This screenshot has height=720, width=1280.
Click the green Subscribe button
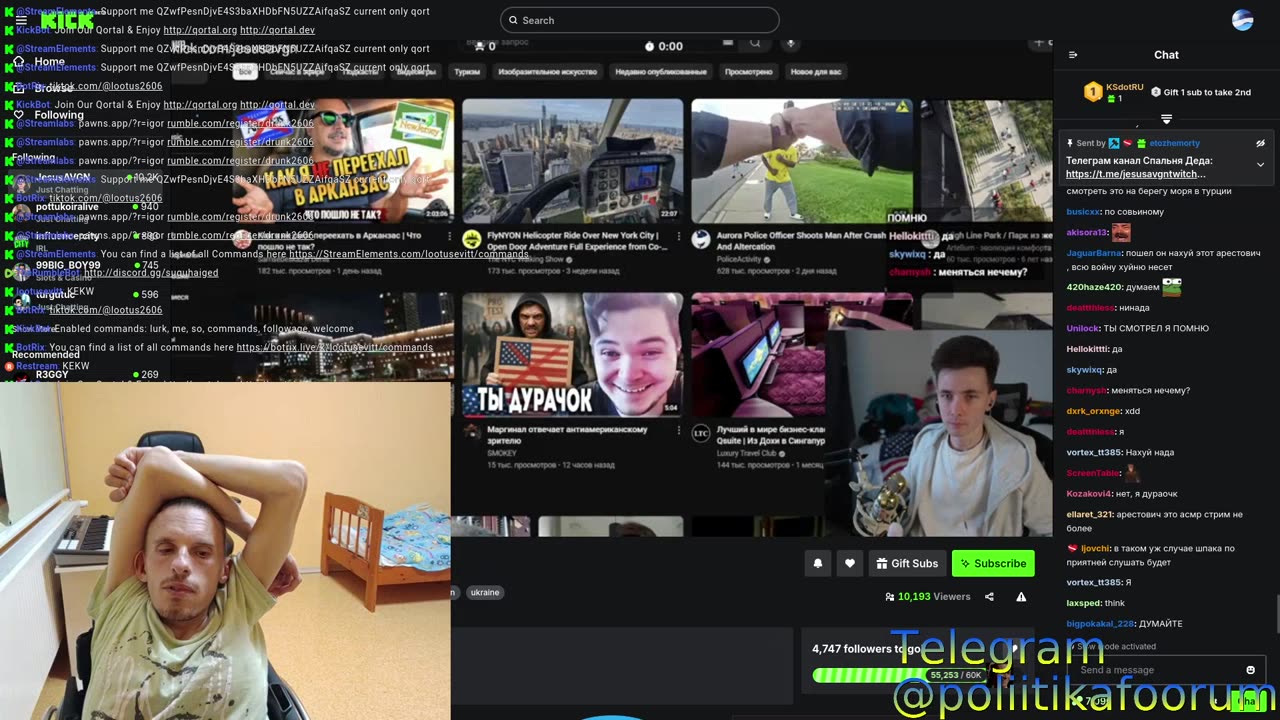point(993,563)
